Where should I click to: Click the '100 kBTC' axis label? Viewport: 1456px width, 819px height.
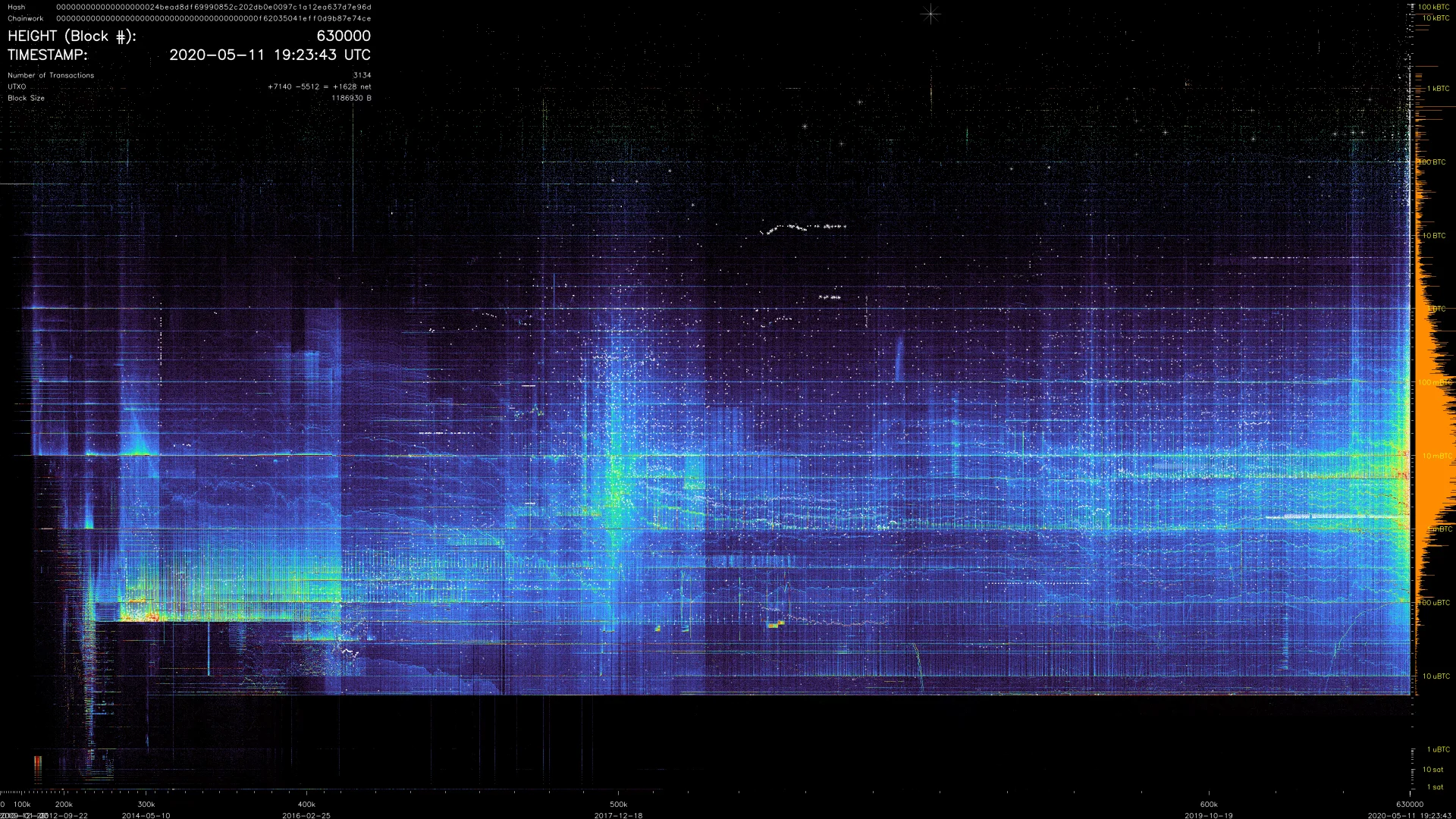point(1434,7)
